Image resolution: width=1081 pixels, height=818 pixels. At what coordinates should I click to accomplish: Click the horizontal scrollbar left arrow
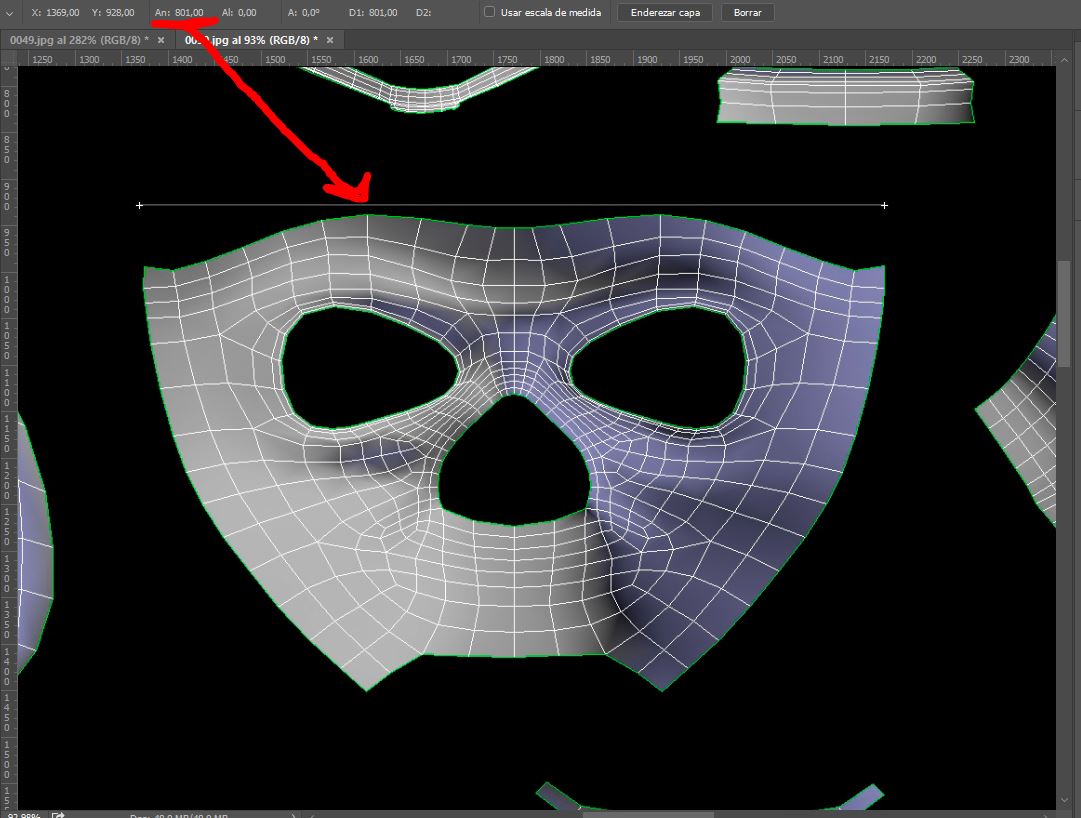coord(312,814)
